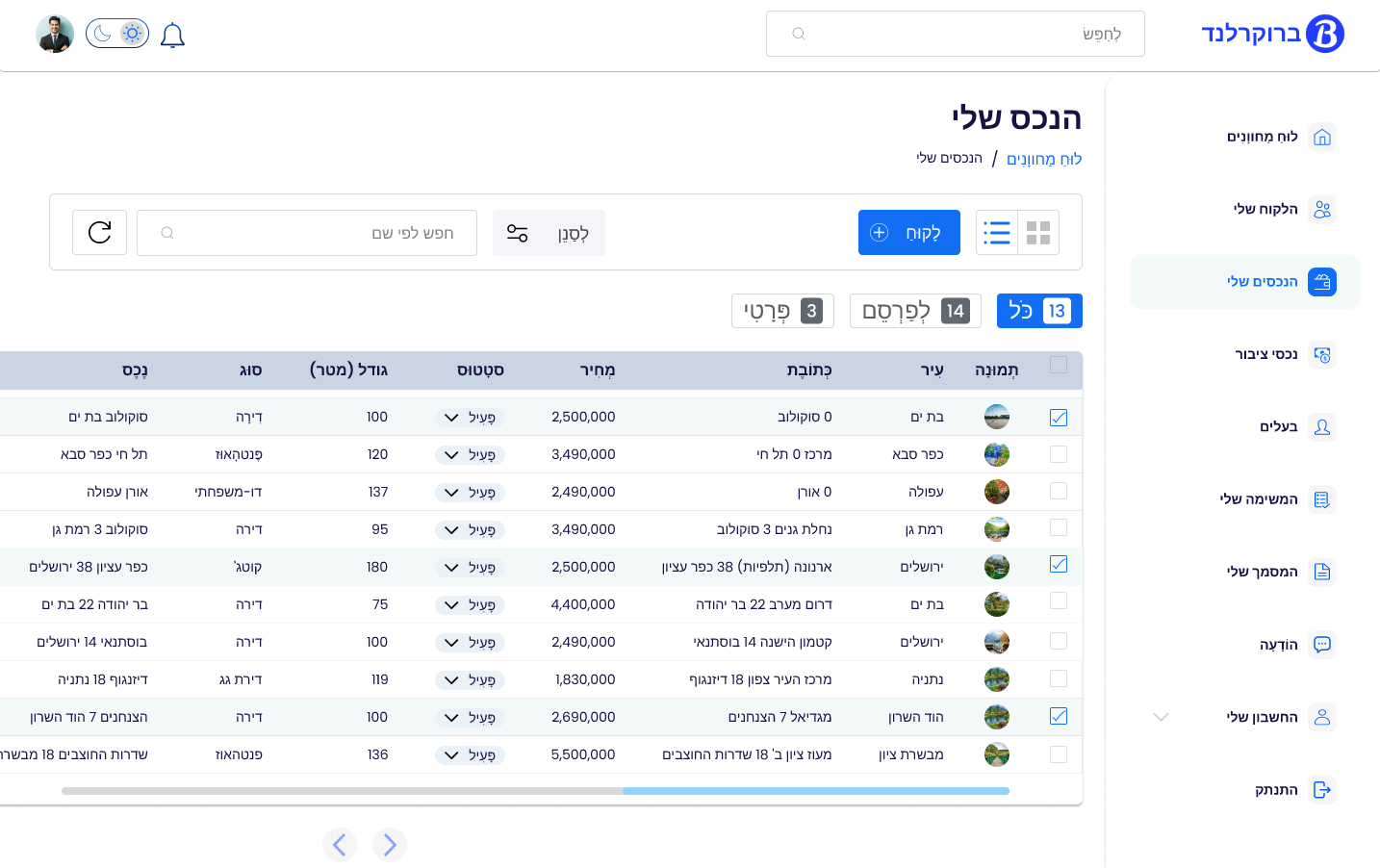Select the לפרסם tab with 14
Screen dimensions: 1380x868
pos(915,311)
